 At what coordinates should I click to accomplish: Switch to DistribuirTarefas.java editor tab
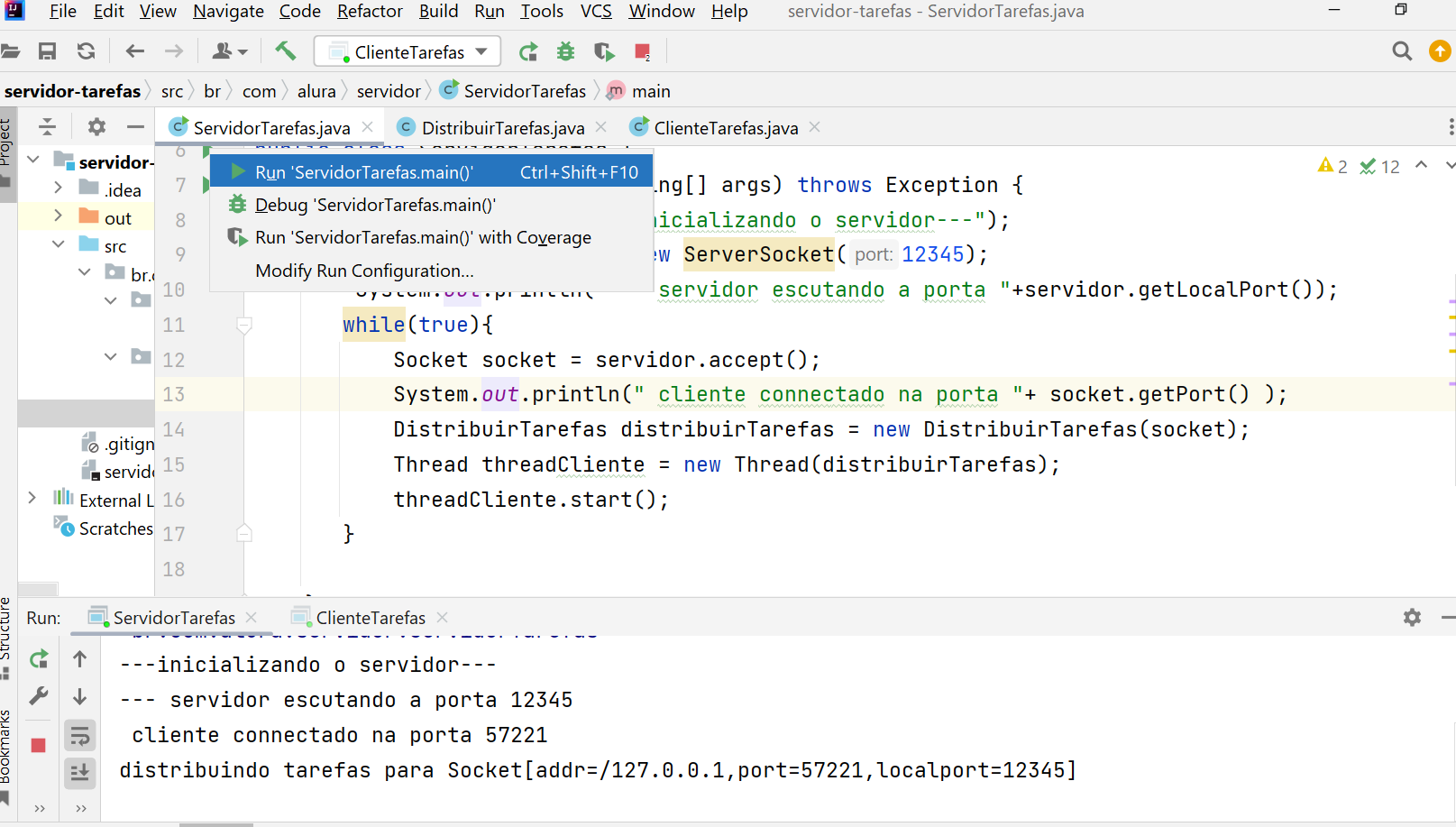pos(502,128)
